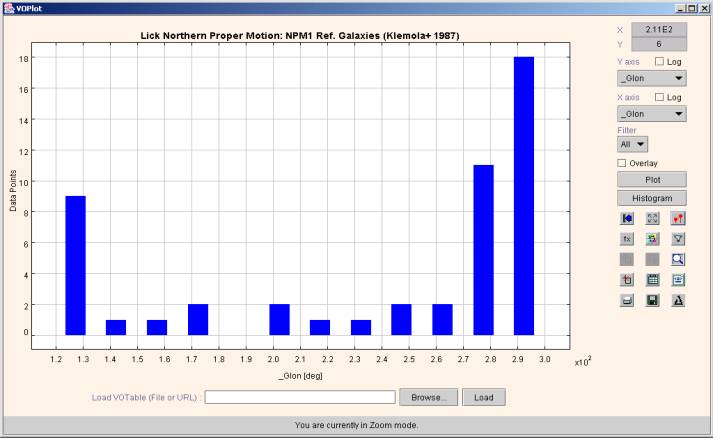The image size is (713, 438).
Task: Click the x-axis tick label '2.0'
Action: click(273, 359)
